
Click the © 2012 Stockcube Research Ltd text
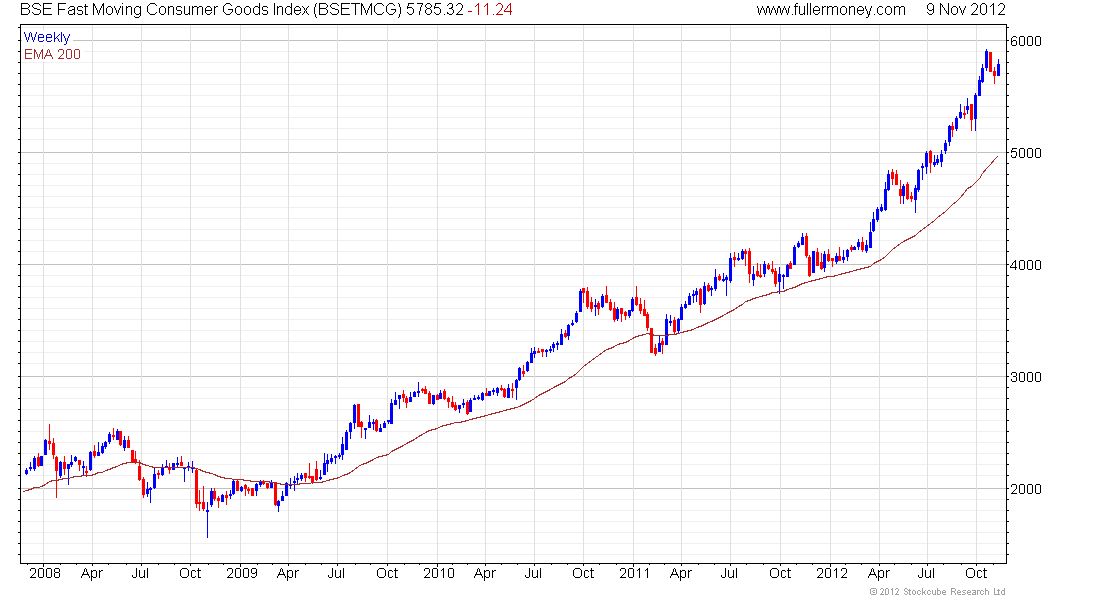pos(937,592)
